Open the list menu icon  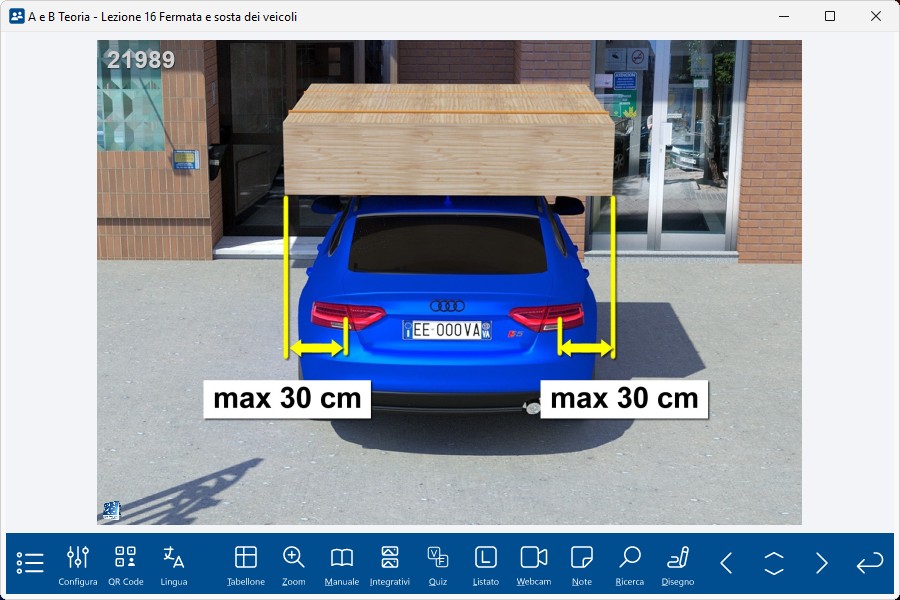tap(30, 563)
